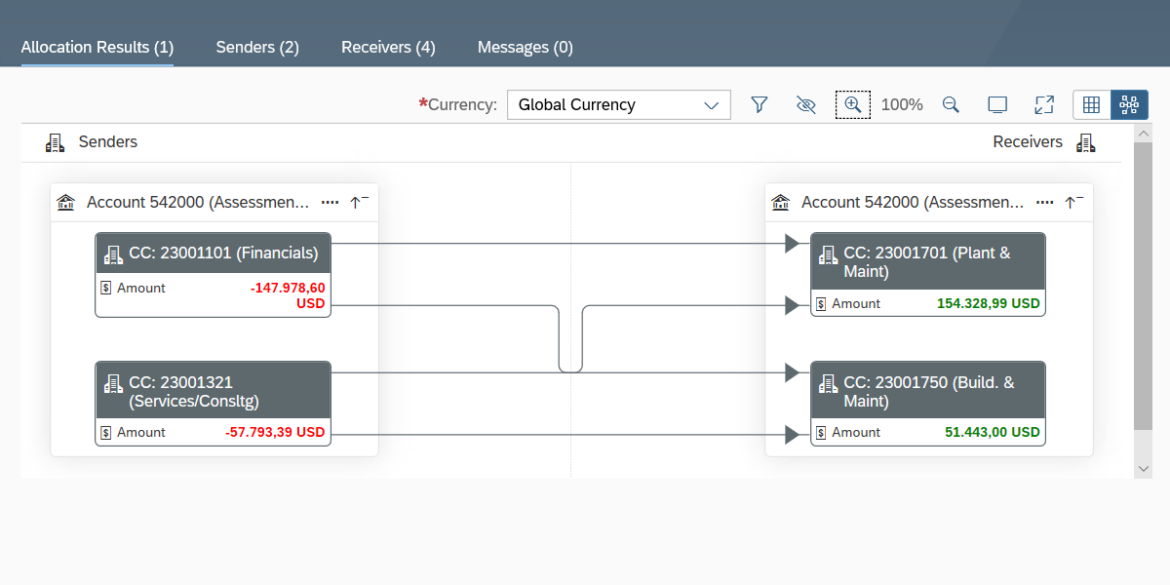
Task: Click the filter funnel icon
Action: coord(759,105)
